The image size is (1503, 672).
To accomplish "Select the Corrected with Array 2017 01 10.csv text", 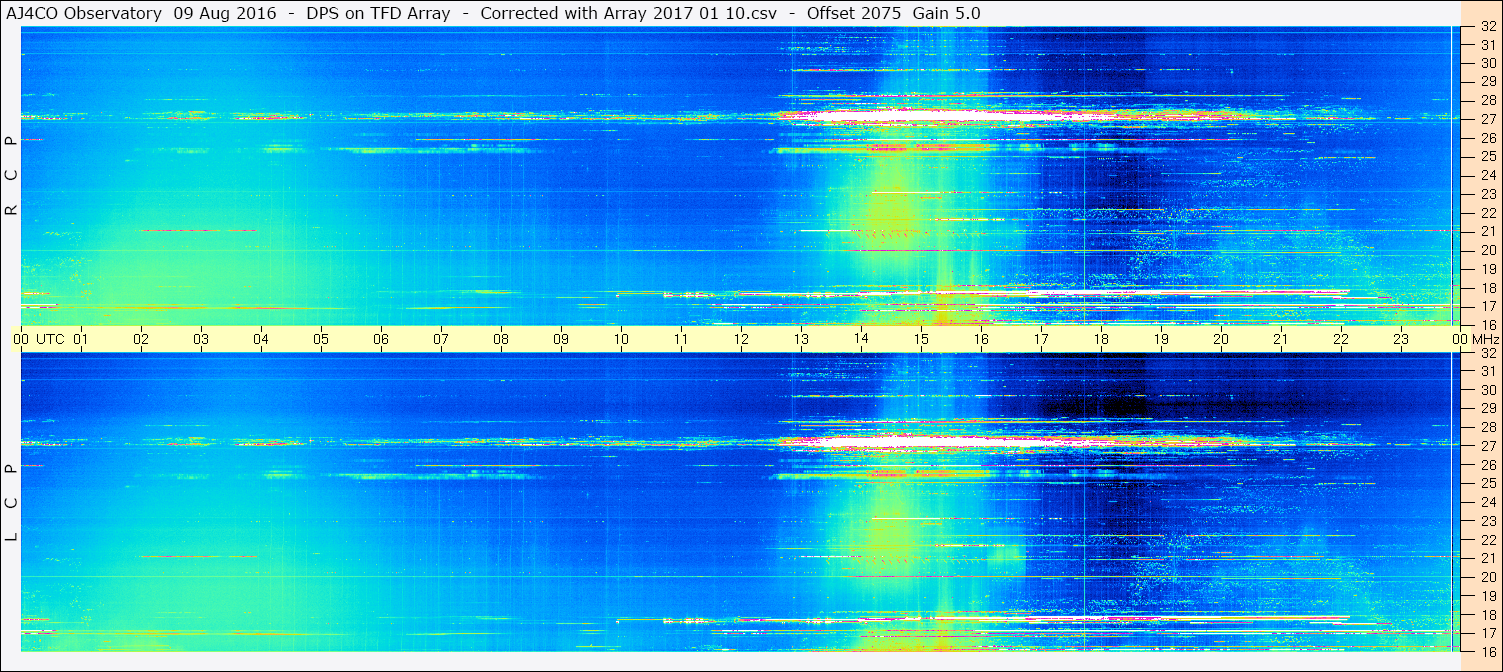I will pos(628,13).
